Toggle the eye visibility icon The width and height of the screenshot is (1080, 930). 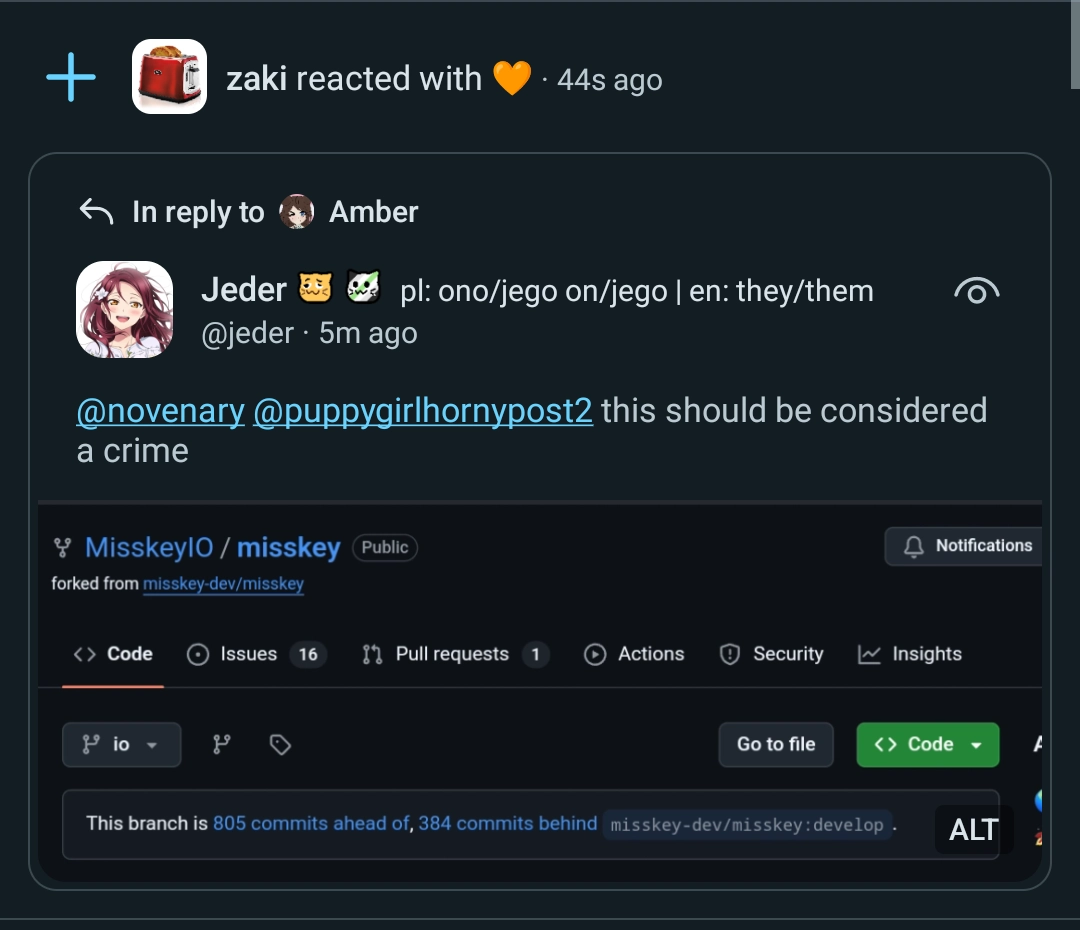click(976, 291)
